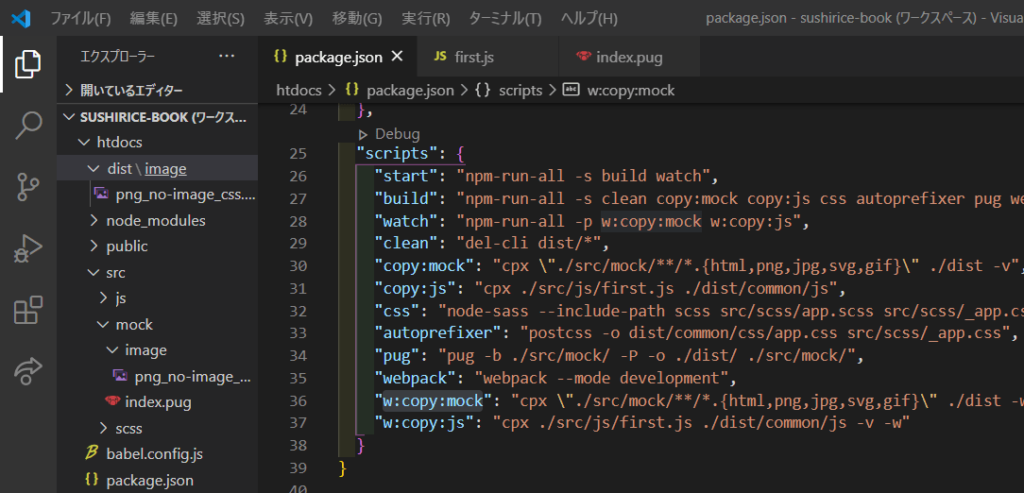Collapse the htdocs folder
1024x493 pixels.
[x=157, y=142]
